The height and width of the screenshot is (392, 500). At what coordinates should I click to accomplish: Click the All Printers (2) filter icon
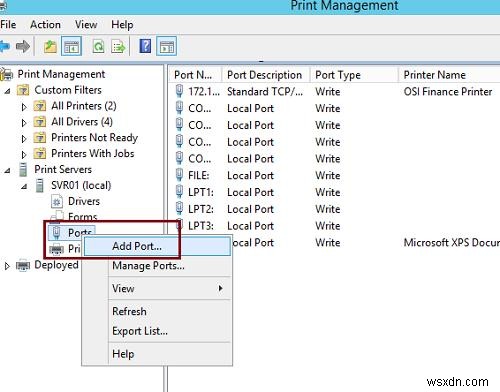click(40, 106)
